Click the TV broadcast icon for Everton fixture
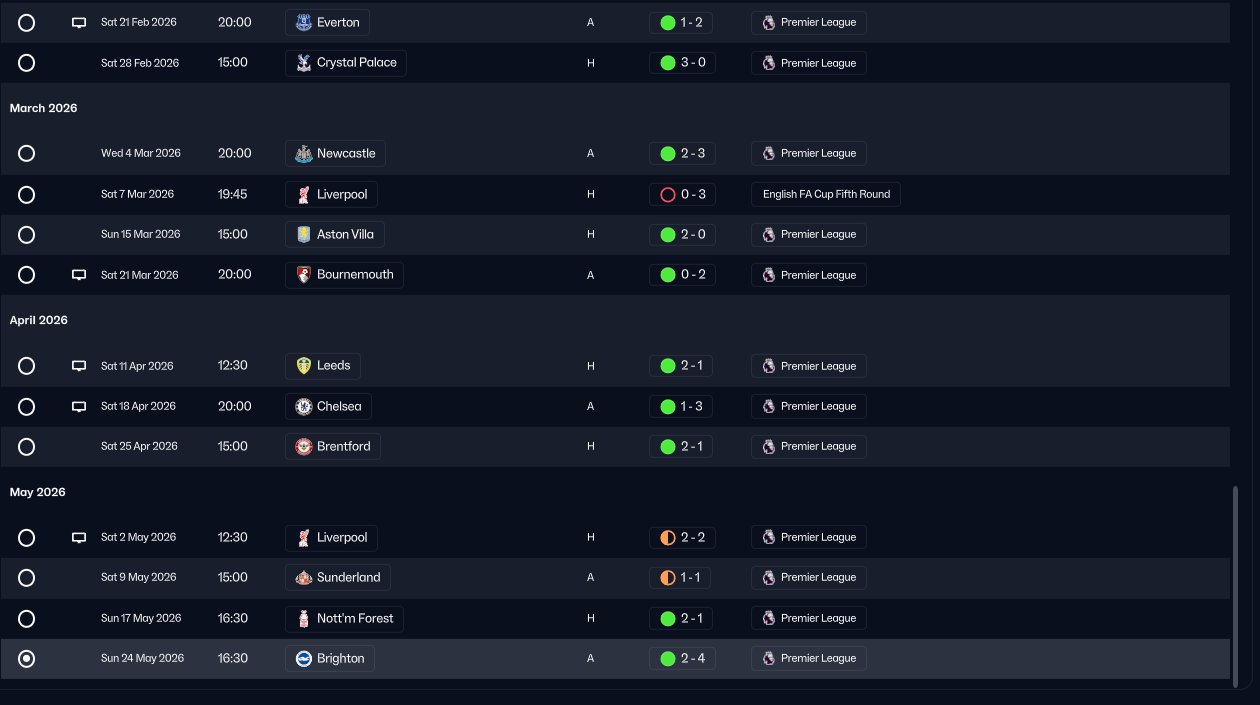Screen dimensions: 1260x705 click(x=79, y=23)
